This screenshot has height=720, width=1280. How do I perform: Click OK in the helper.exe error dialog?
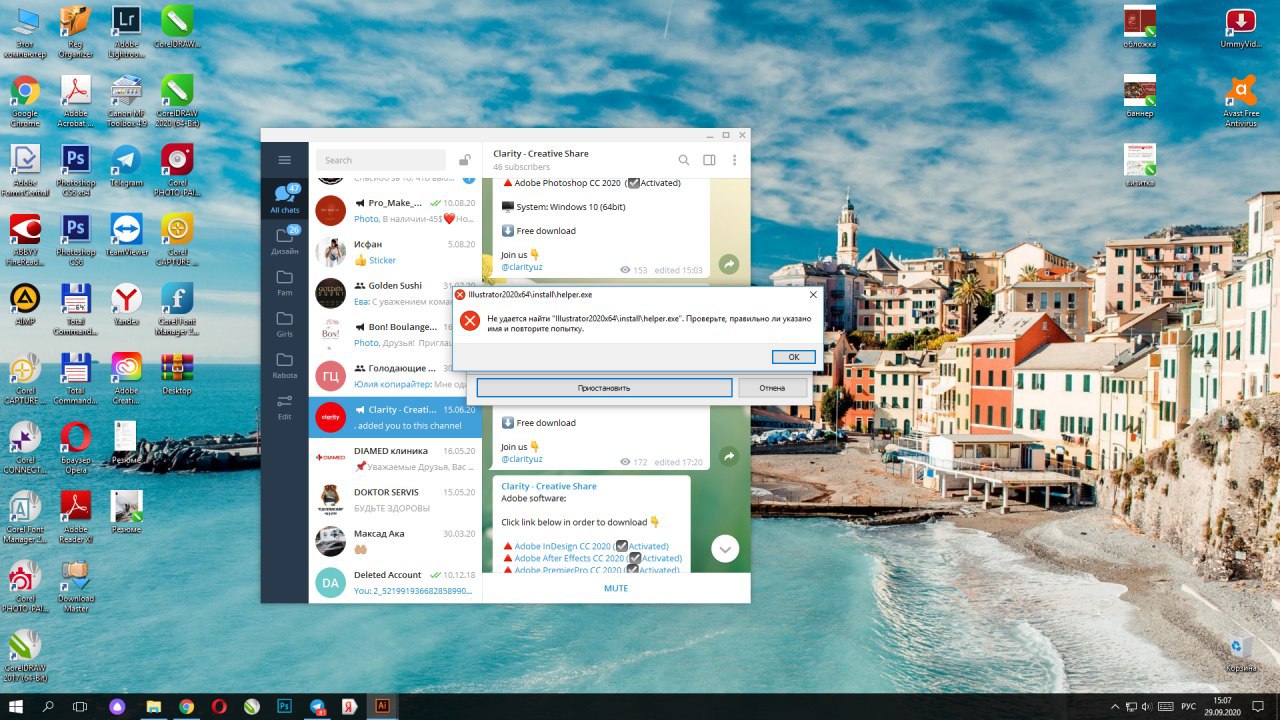[x=793, y=357]
